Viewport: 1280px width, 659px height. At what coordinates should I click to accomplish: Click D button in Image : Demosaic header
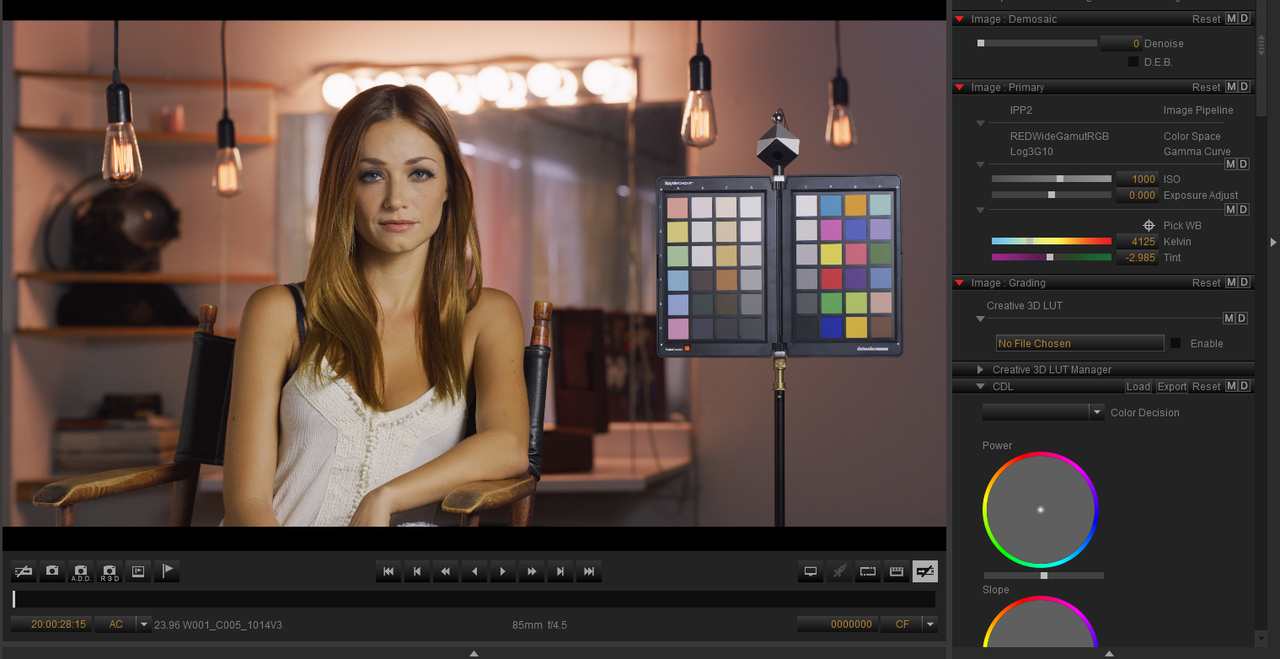click(x=1244, y=19)
